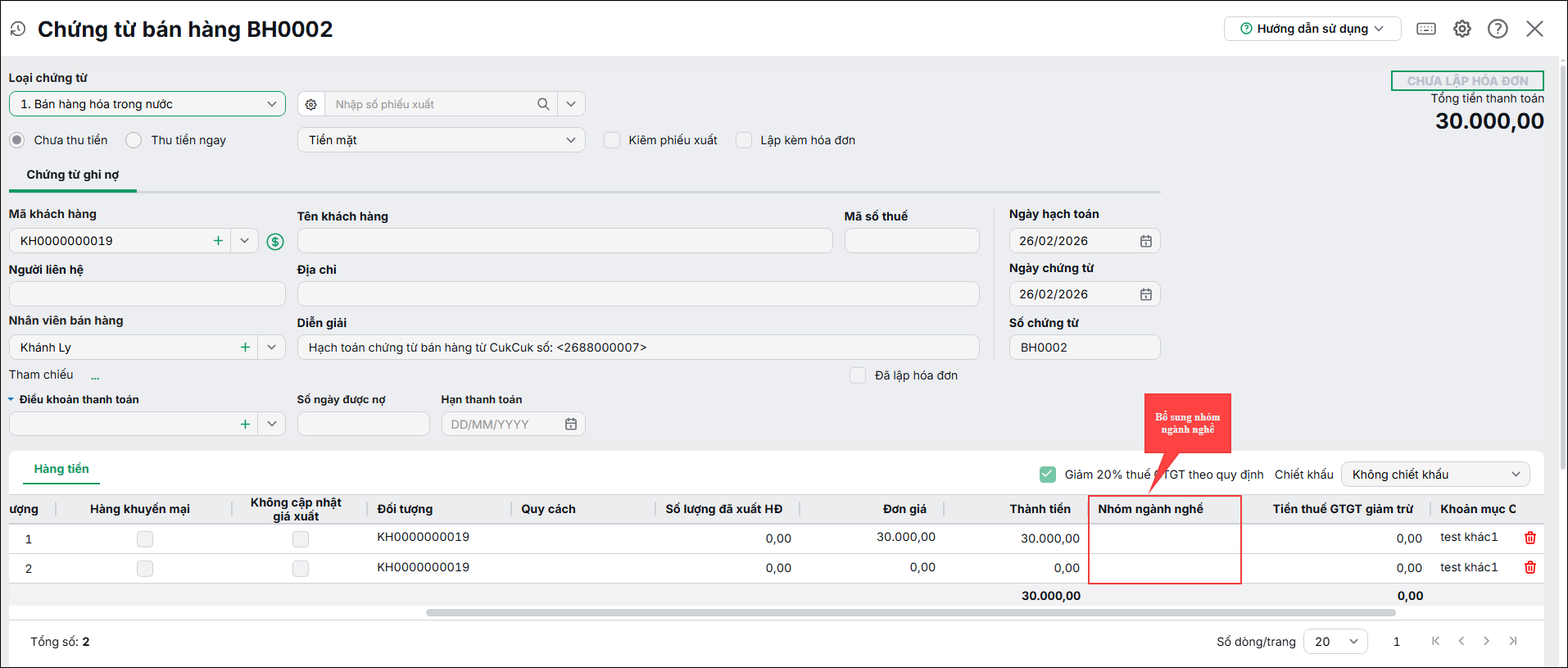Select the Chưa thu tiền radio button
Viewport: 1568px width, 668px height.
point(17,140)
